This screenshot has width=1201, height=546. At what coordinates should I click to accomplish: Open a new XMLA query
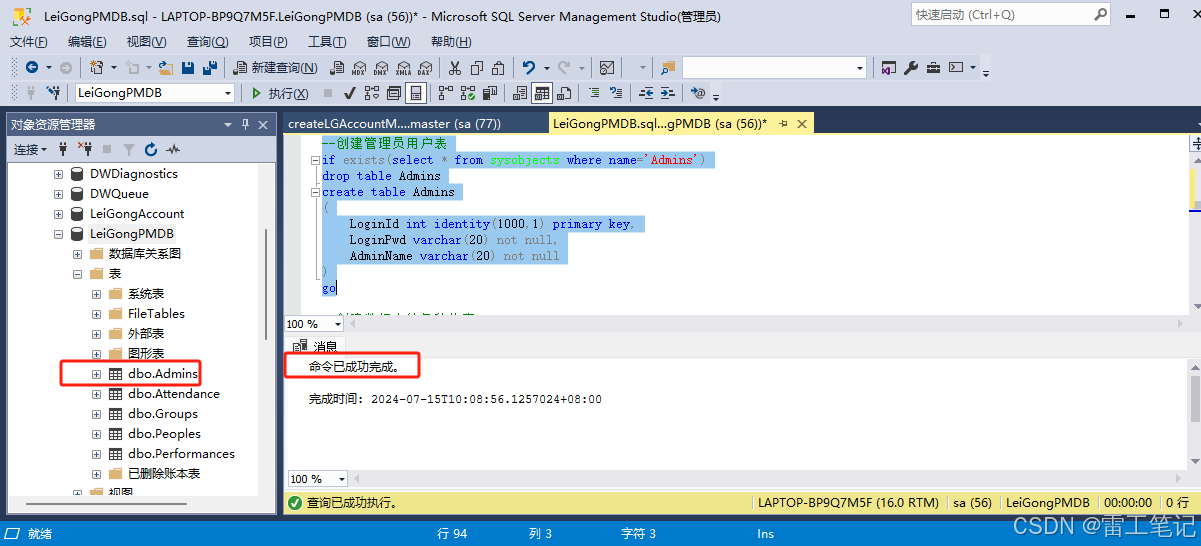[x=404, y=68]
